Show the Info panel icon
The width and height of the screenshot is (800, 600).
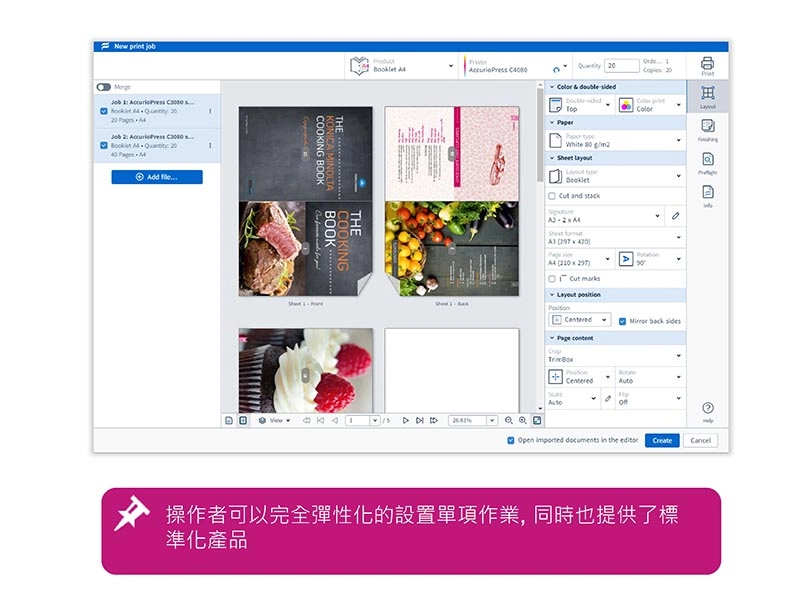click(707, 193)
